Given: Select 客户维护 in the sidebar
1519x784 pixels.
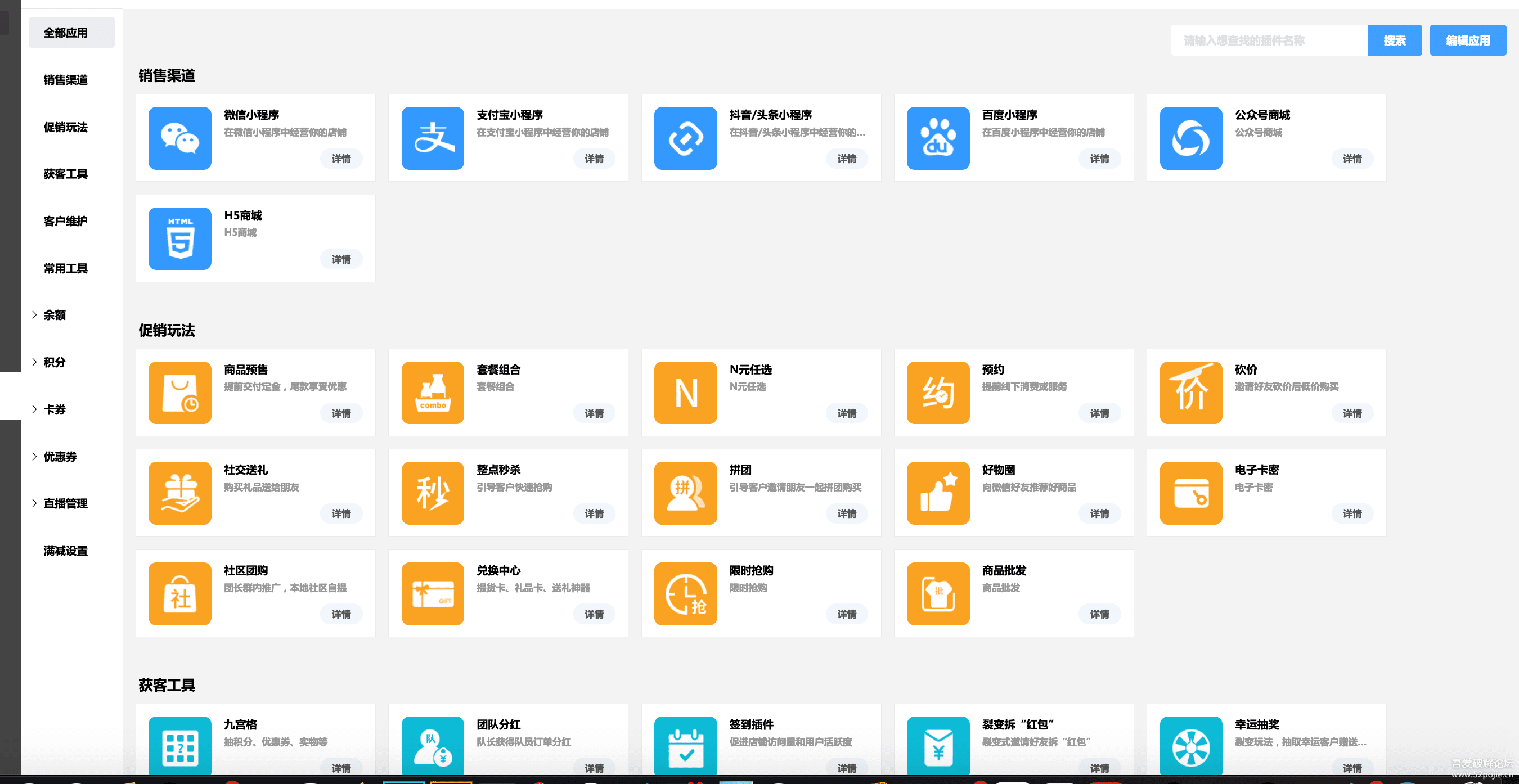Looking at the screenshot, I should [x=65, y=221].
